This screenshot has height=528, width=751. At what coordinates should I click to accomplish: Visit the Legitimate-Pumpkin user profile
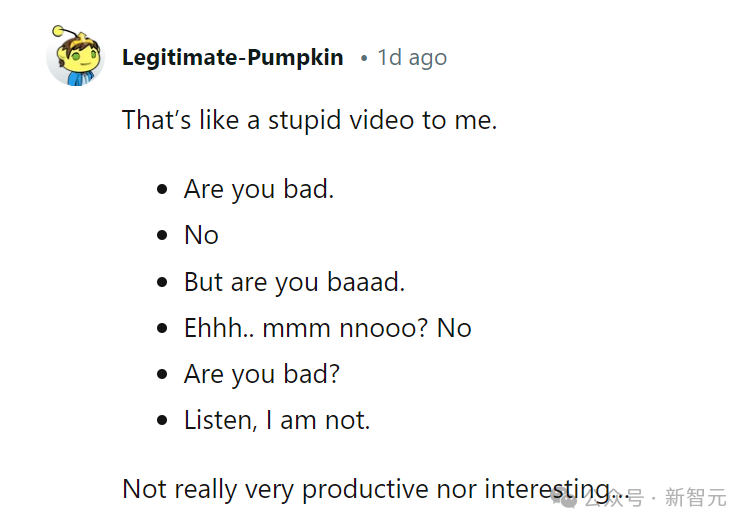tap(233, 58)
